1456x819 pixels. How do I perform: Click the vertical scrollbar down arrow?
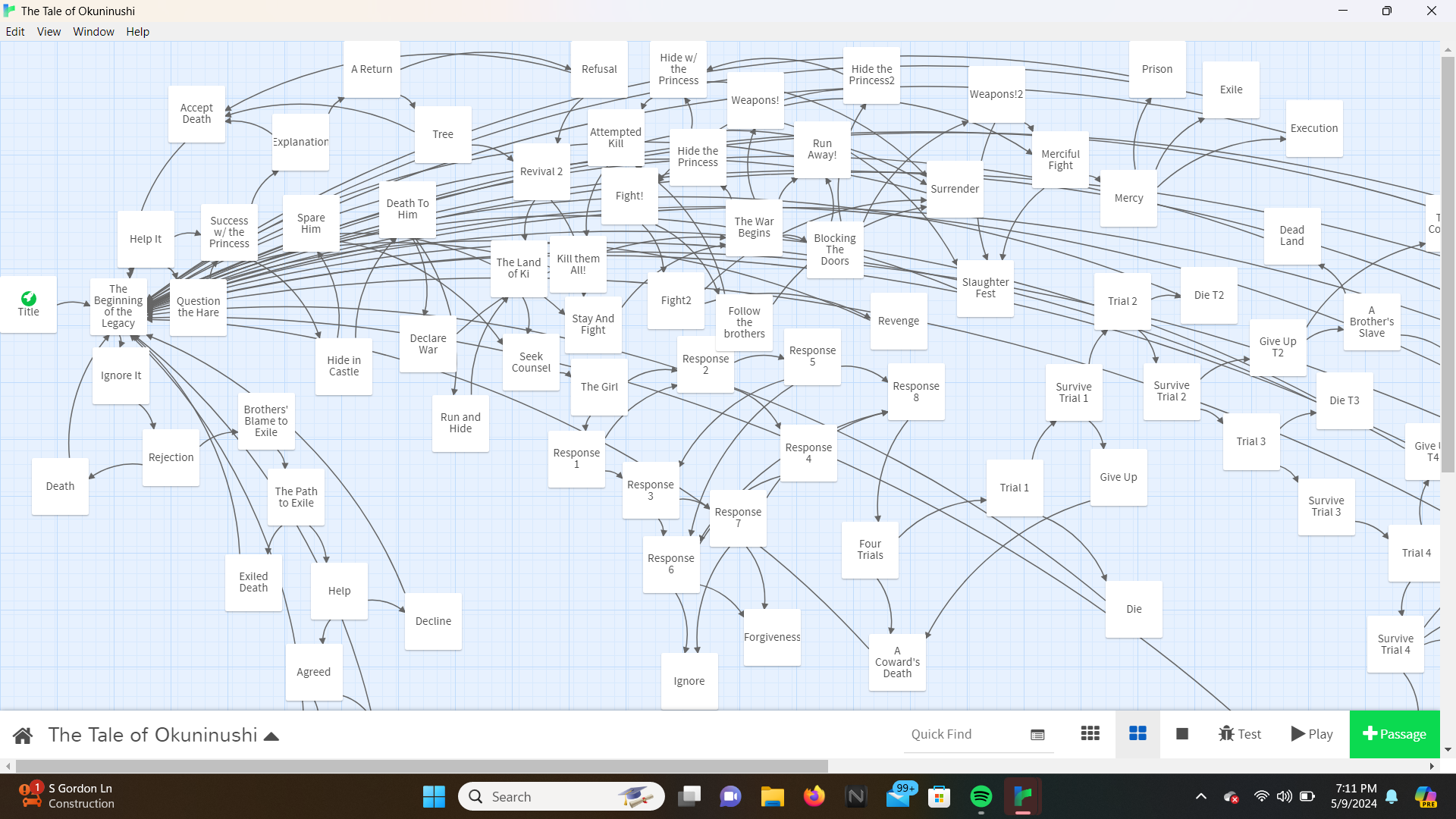click(1448, 749)
